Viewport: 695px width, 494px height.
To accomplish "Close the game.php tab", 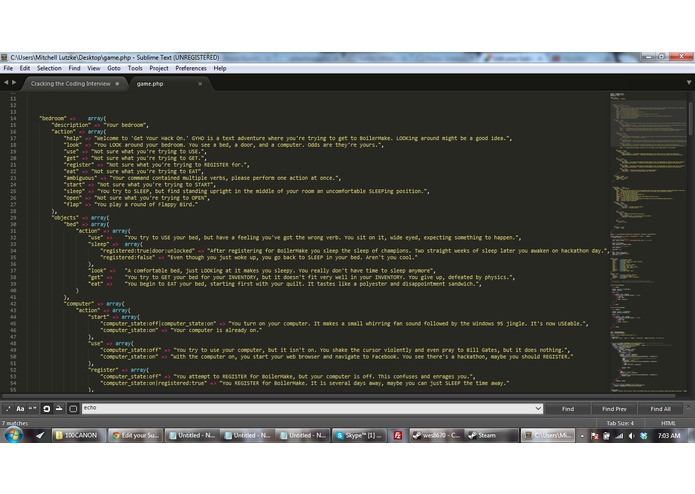I will [x=200, y=83].
